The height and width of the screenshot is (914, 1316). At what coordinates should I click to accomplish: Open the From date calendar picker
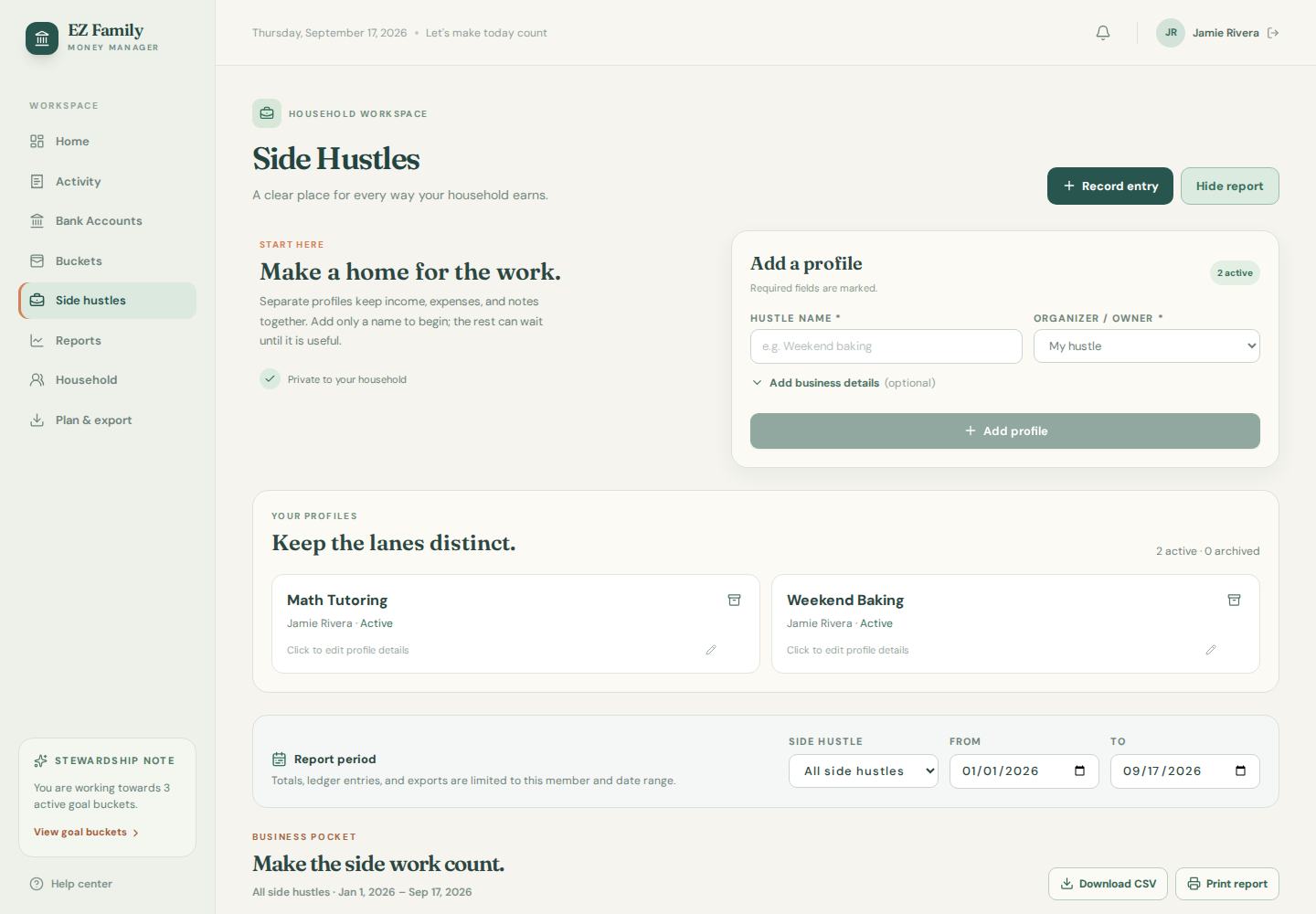pos(1079,771)
